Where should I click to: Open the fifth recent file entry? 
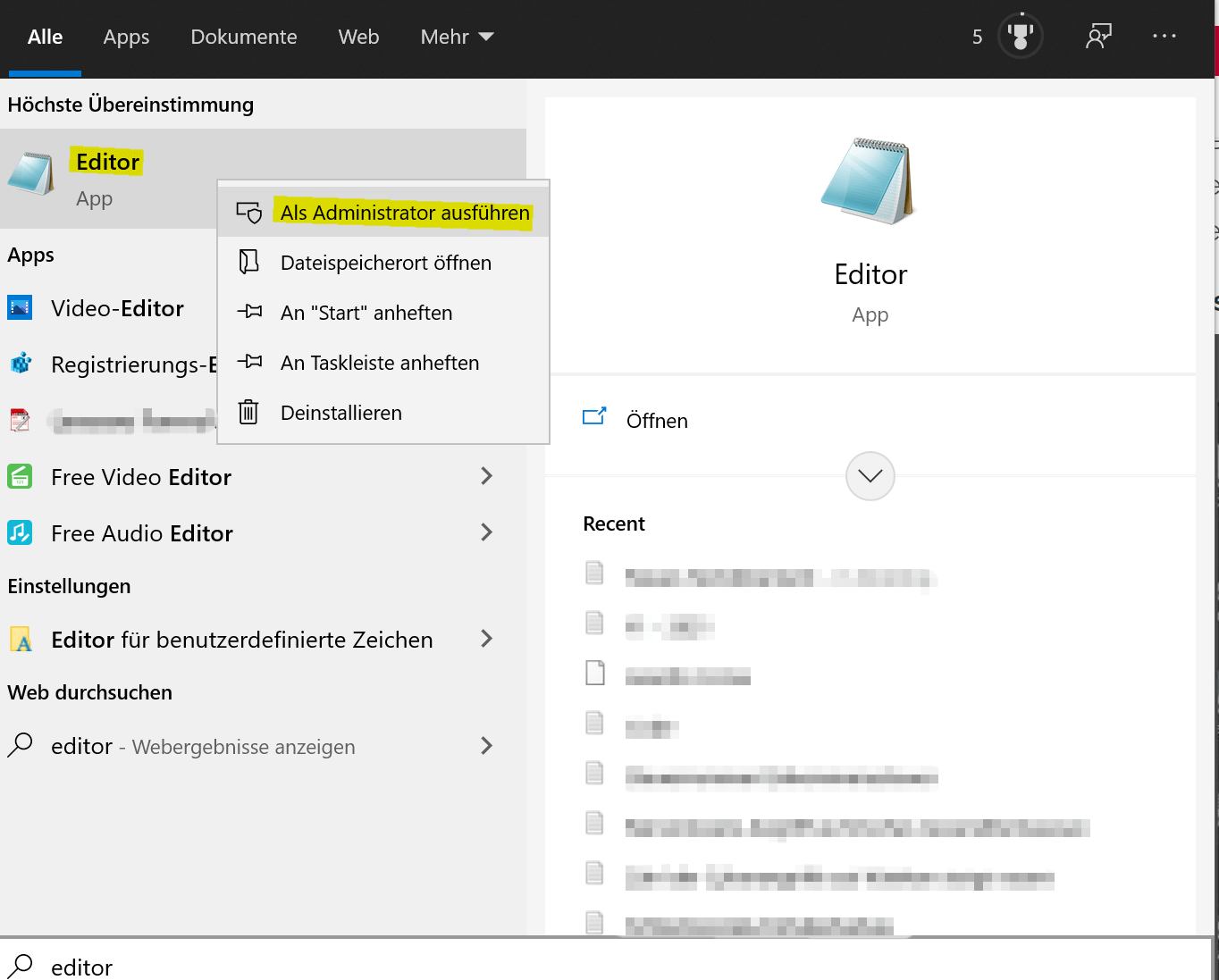tap(760, 775)
